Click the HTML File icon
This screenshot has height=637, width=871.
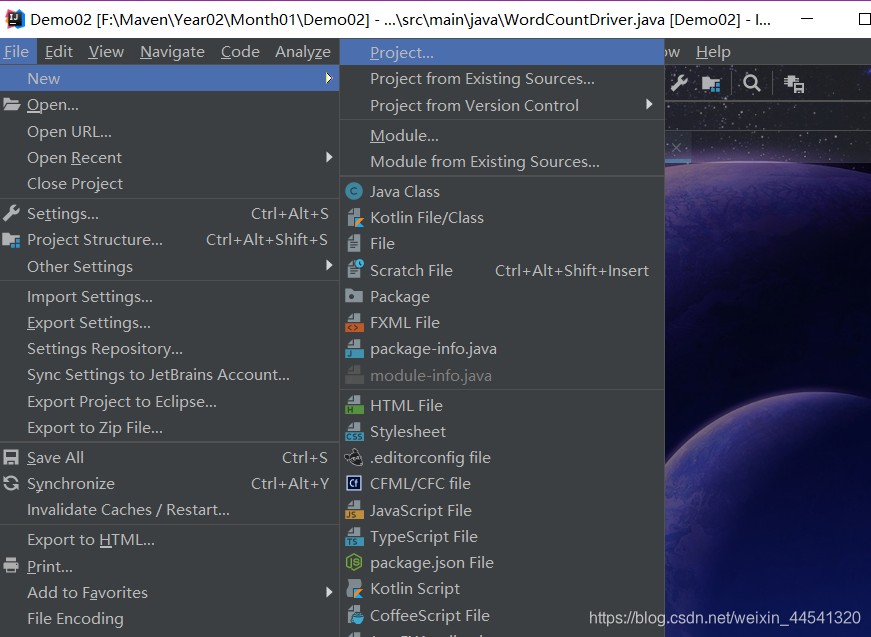(x=354, y=405)
